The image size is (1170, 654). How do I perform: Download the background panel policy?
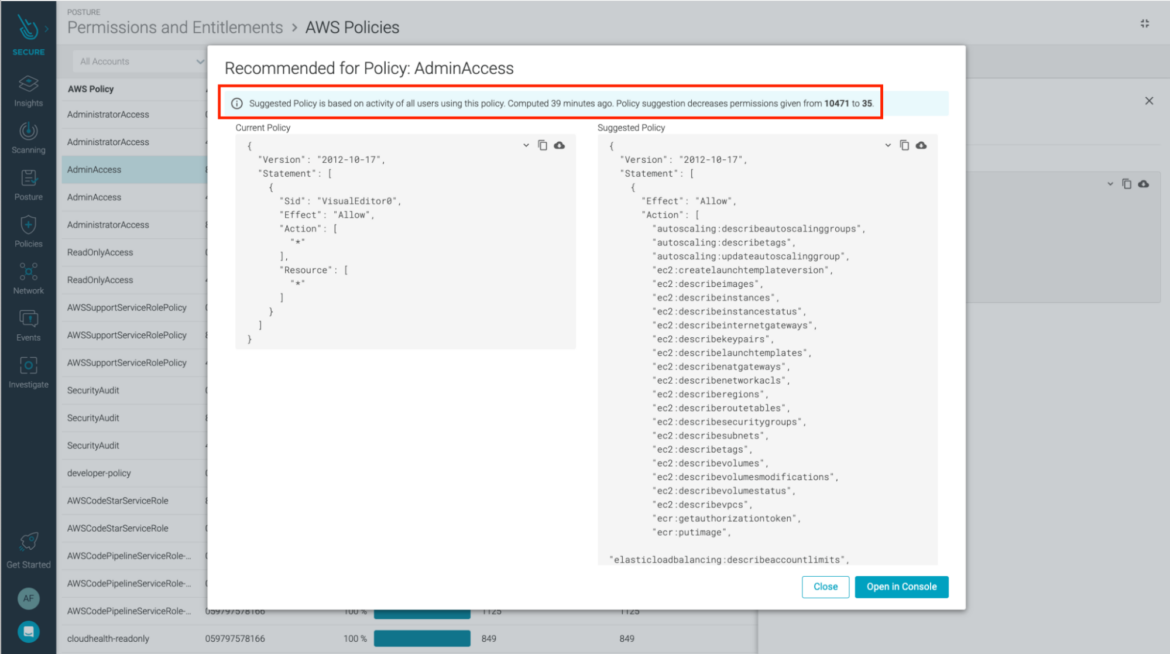coord(1144,184)
